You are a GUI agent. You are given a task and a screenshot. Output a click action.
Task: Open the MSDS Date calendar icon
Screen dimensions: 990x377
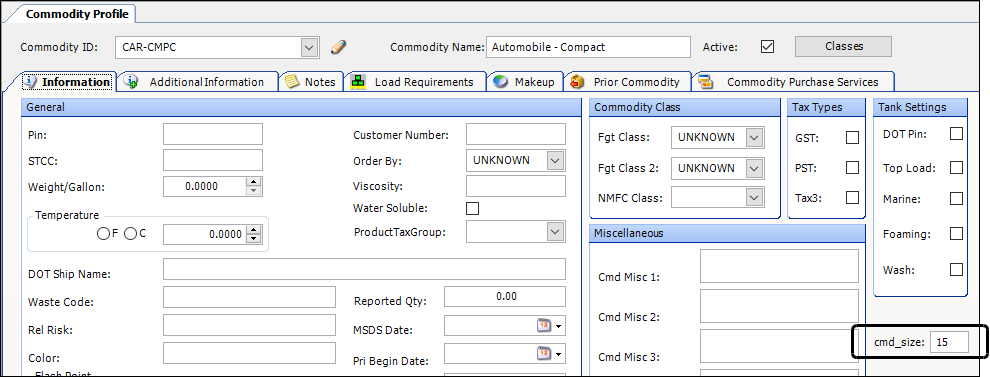[544, 325]
